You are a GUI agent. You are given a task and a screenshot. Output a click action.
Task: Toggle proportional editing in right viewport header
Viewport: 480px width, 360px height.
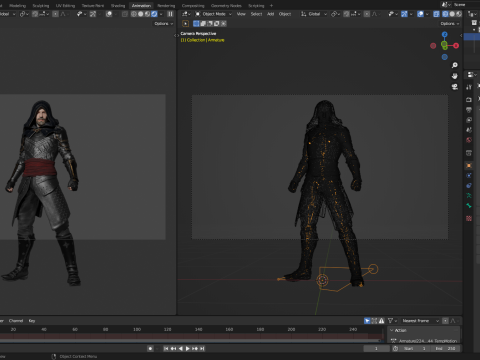point(367,14)
